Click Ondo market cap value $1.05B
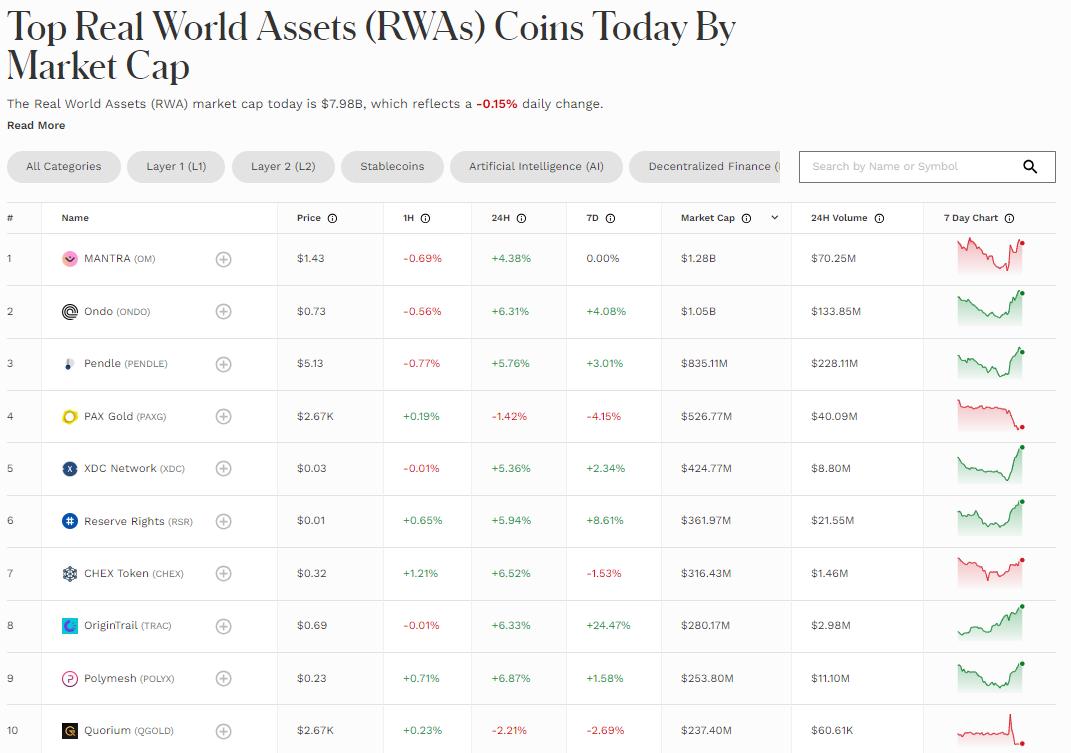 (698, 312)
